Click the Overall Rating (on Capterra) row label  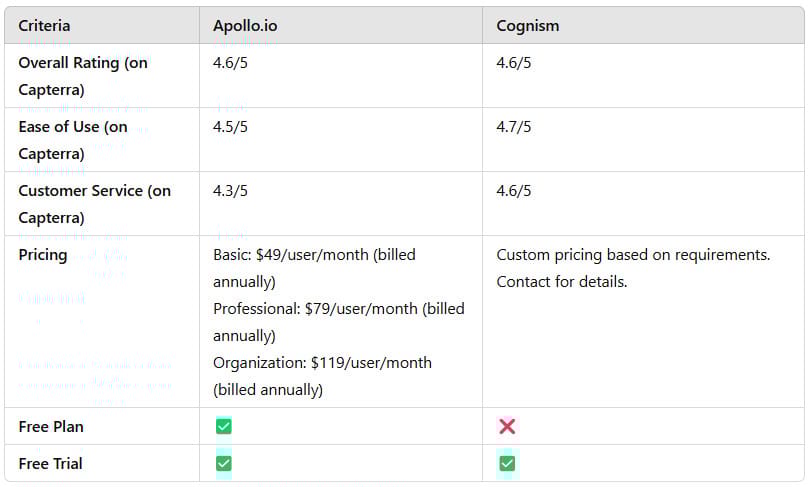pos(83,76)
